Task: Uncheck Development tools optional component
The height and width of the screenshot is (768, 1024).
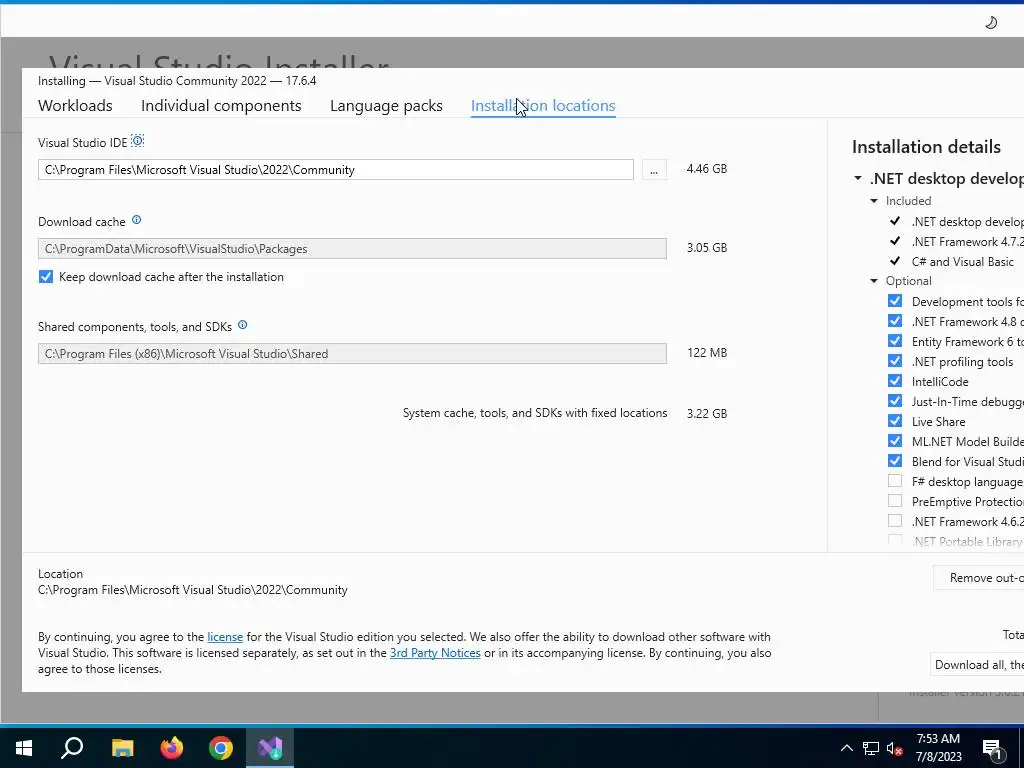Action: 895,301
